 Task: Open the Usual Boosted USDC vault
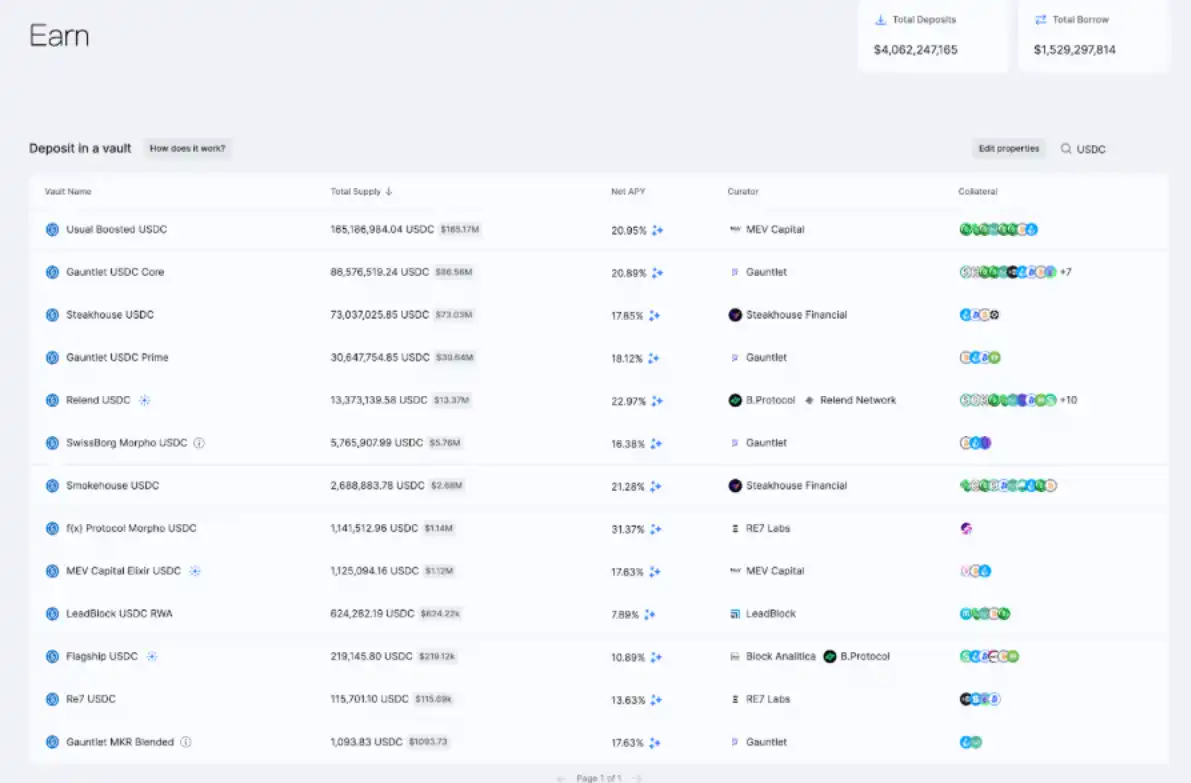tap(116, 229)
